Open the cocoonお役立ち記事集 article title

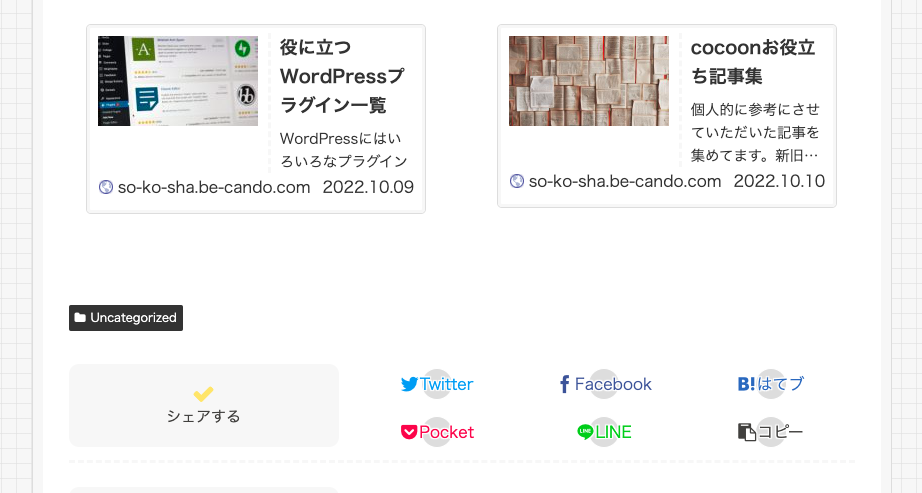pos(752,62)
